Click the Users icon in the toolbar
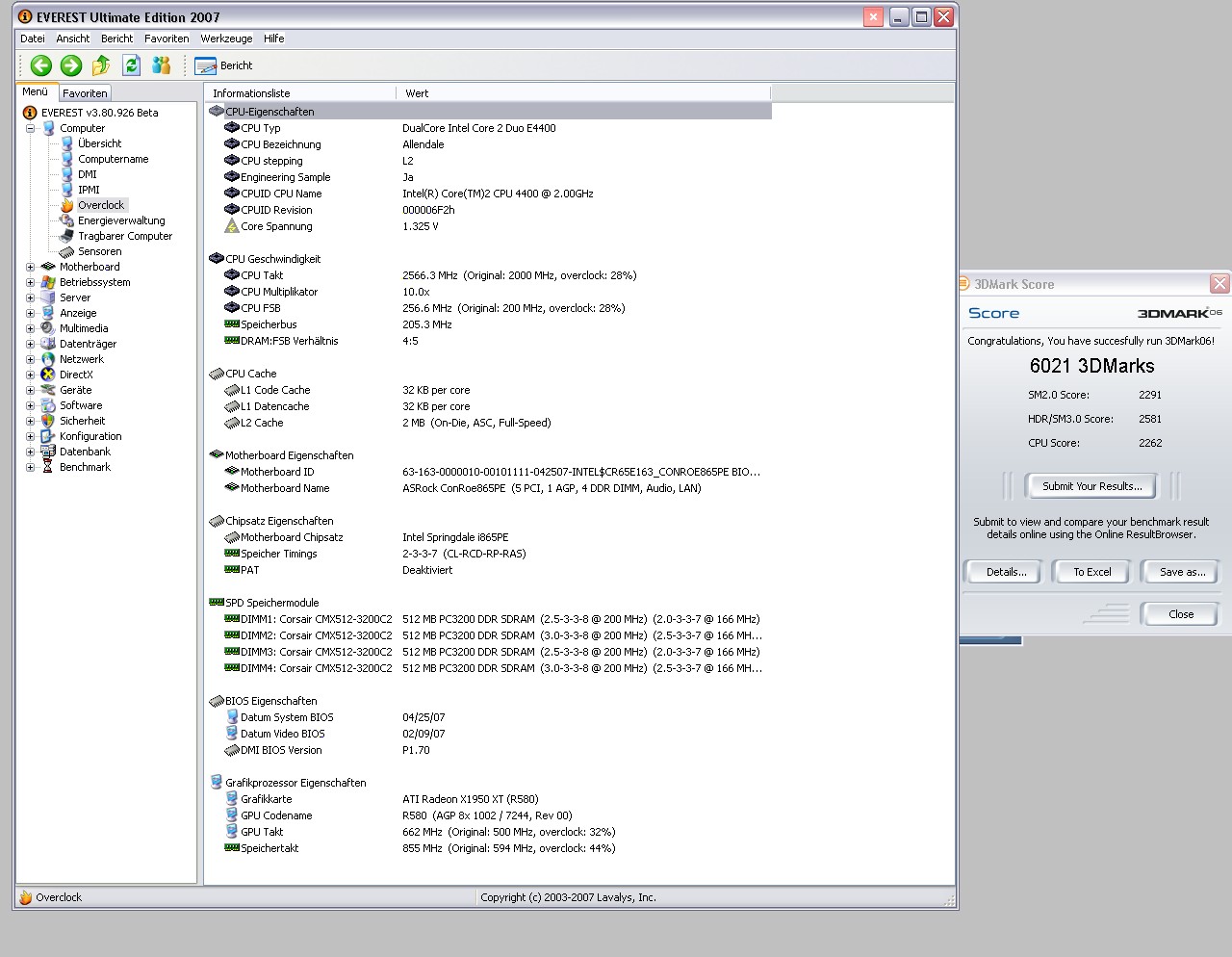 coord(162,65)
